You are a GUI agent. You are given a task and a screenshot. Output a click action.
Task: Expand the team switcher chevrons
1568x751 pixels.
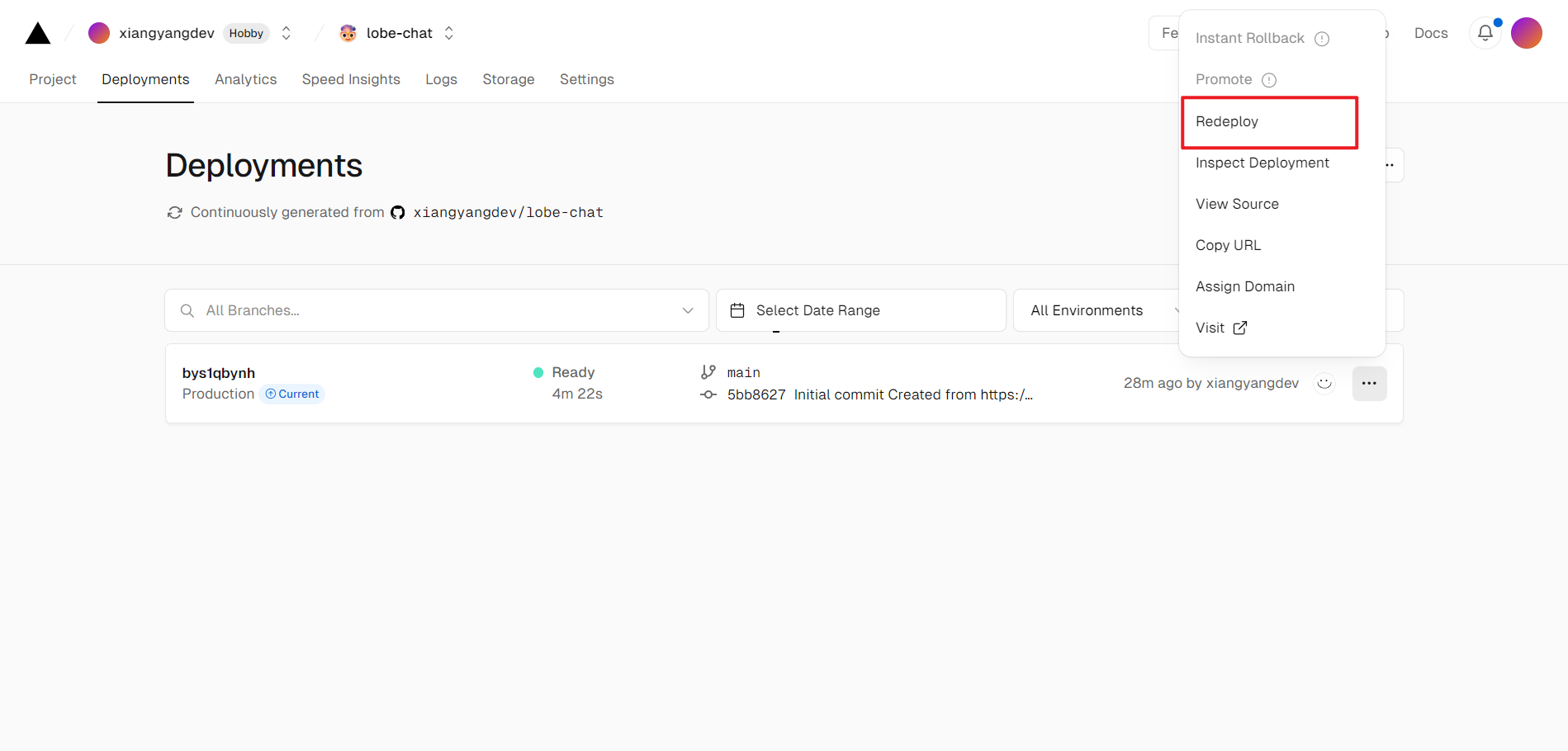click(x=287, y=33)
